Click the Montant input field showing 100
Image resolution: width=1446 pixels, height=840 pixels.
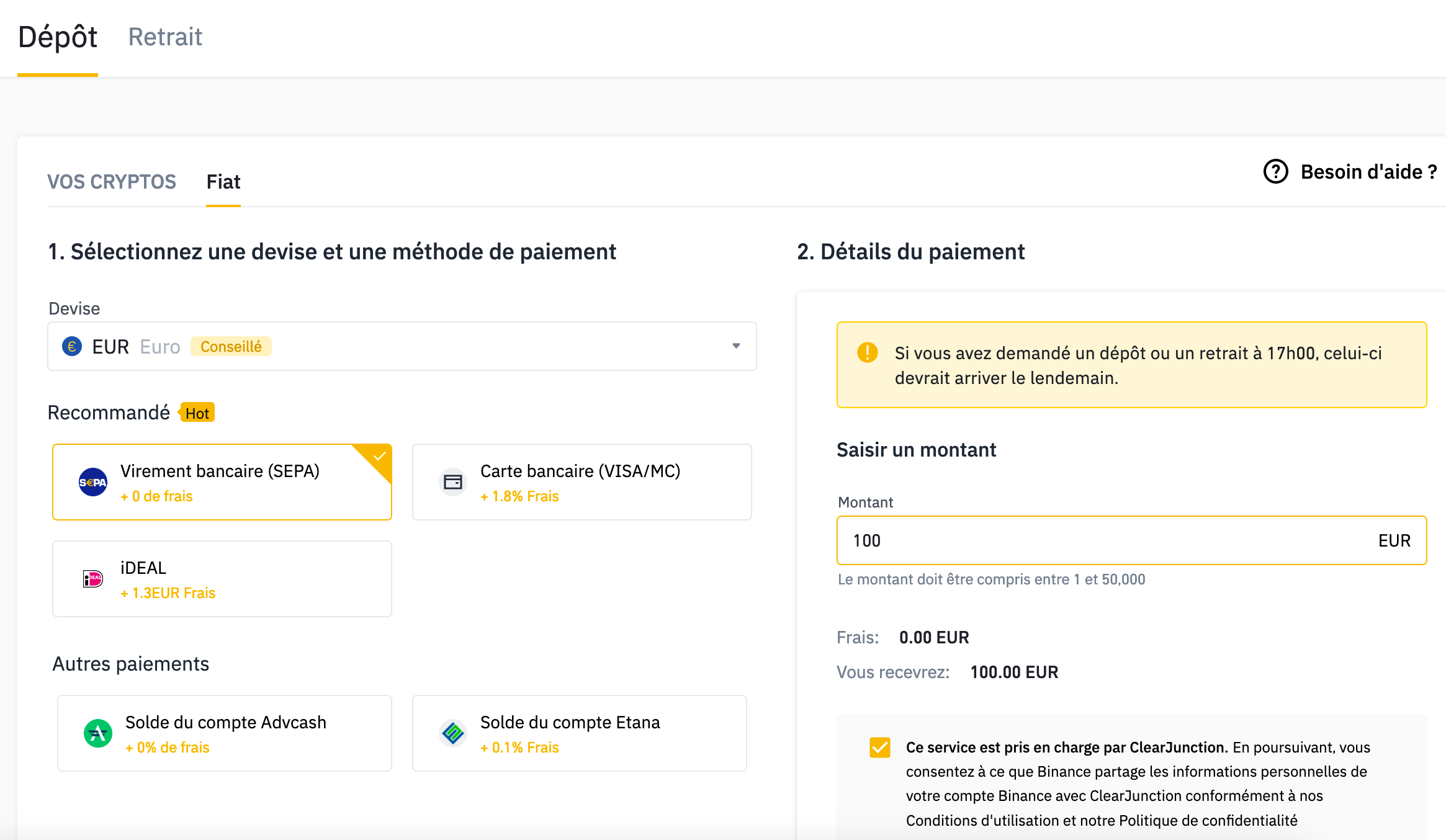(1132, 540)
